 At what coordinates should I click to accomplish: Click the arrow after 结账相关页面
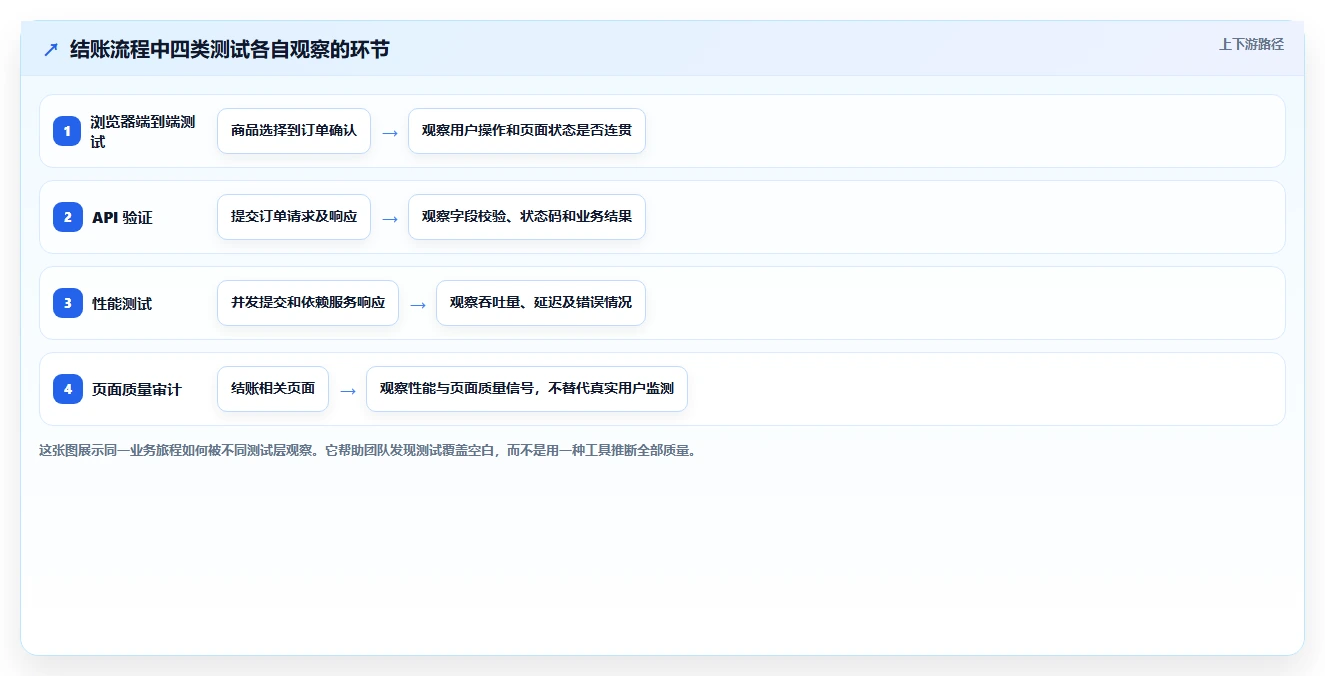[x=348, y=390]
